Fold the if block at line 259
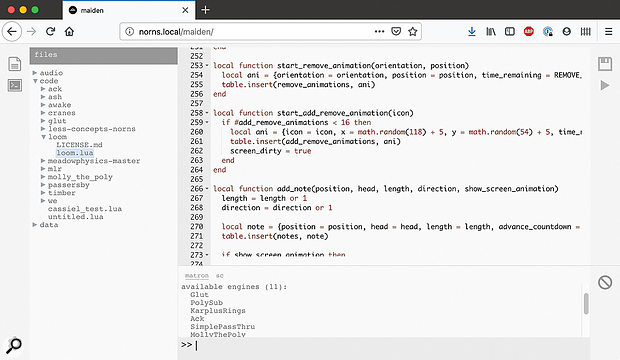The width and height of the screenshot is (620, 360). 207,122
